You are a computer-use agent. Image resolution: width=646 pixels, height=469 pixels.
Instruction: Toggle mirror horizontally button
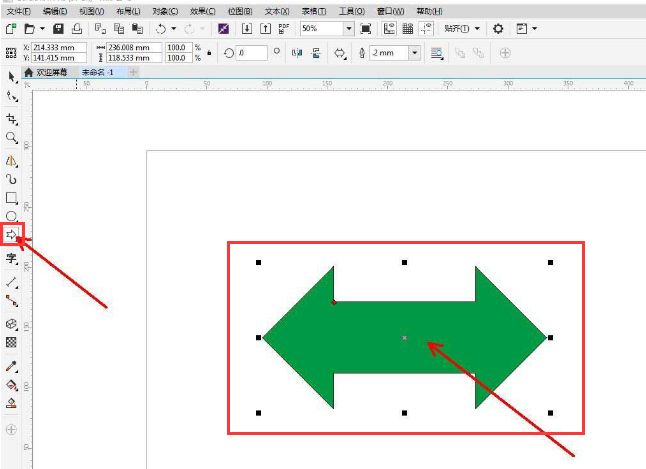297,52
